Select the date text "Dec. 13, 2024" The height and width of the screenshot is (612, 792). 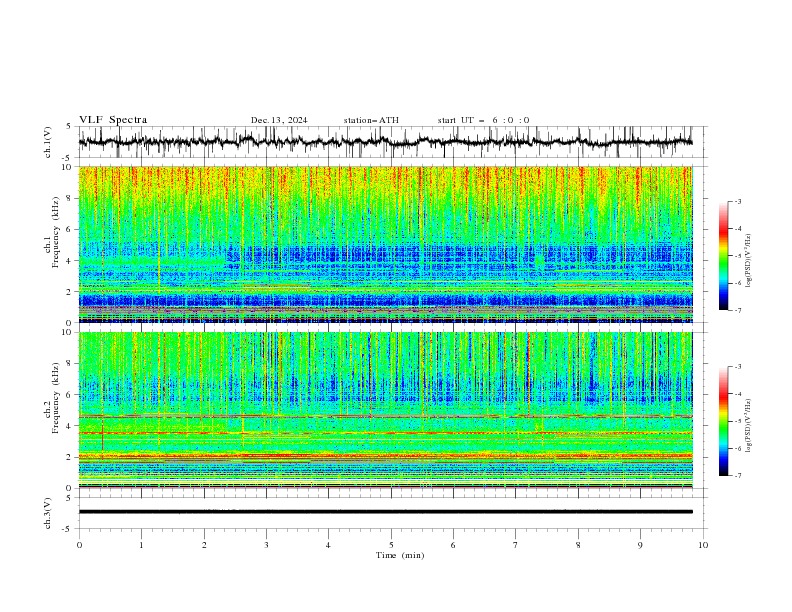[279, 120]
